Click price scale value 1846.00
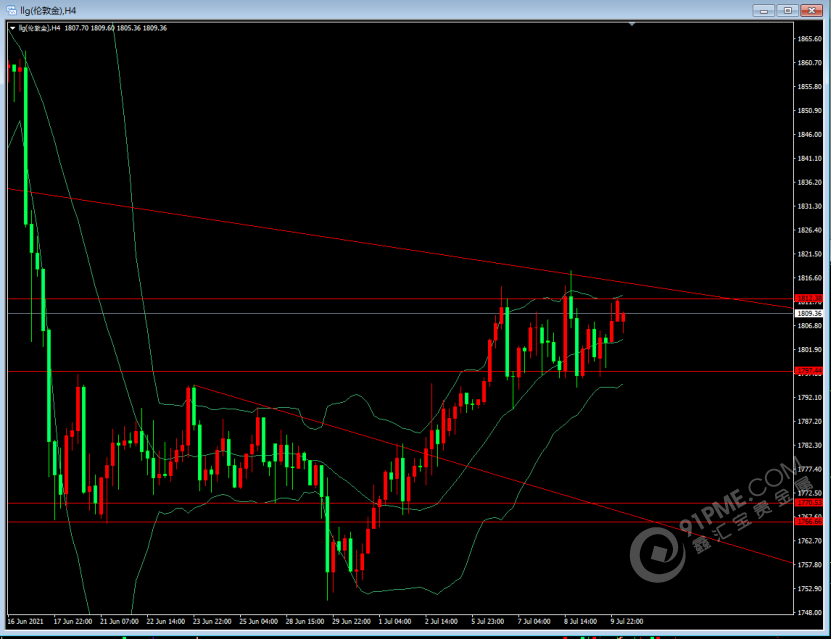 pyautogui.click(x=809, y=134)
